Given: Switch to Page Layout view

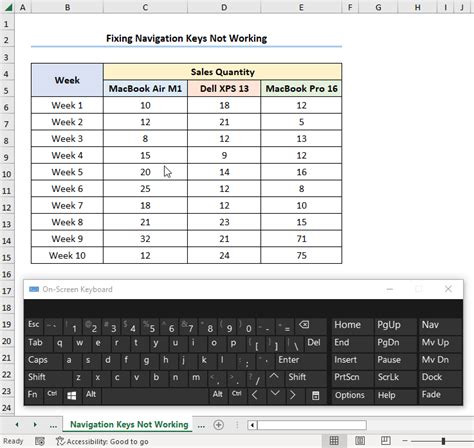Looking at the screenshot, I should [360, 440].
